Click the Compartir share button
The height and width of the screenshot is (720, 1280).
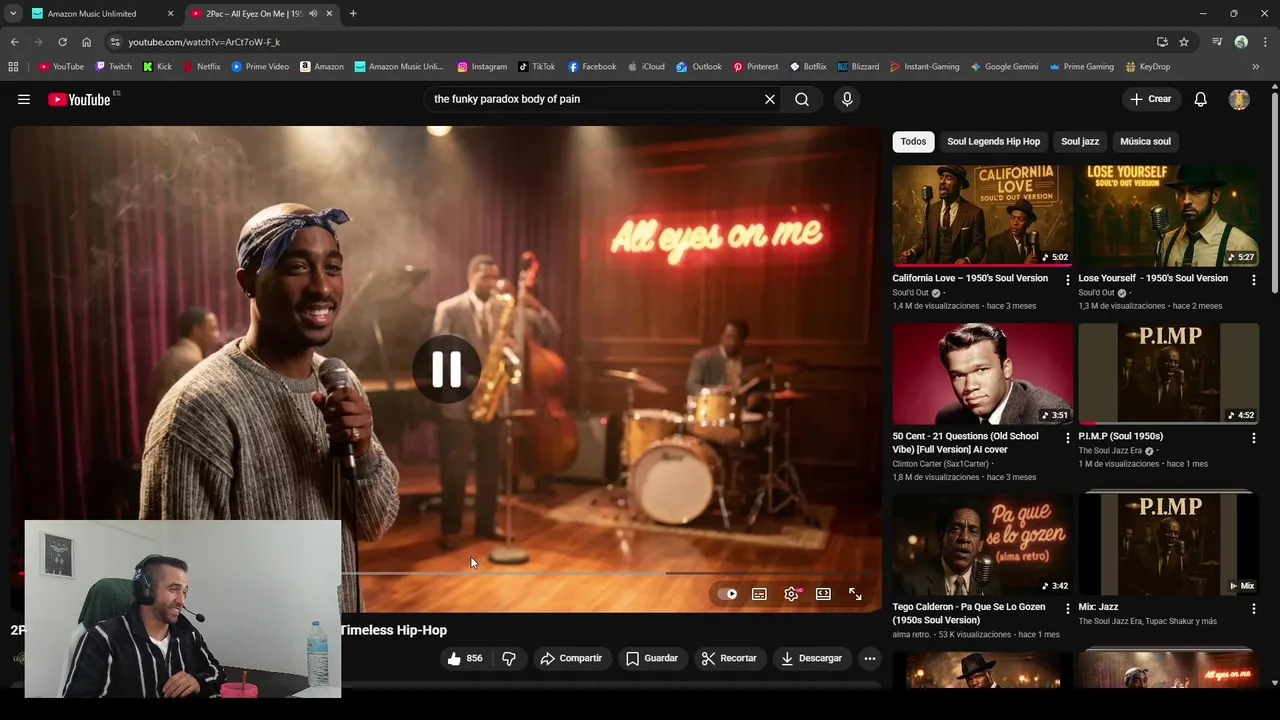pyautogui.click(x=571, y=658)
